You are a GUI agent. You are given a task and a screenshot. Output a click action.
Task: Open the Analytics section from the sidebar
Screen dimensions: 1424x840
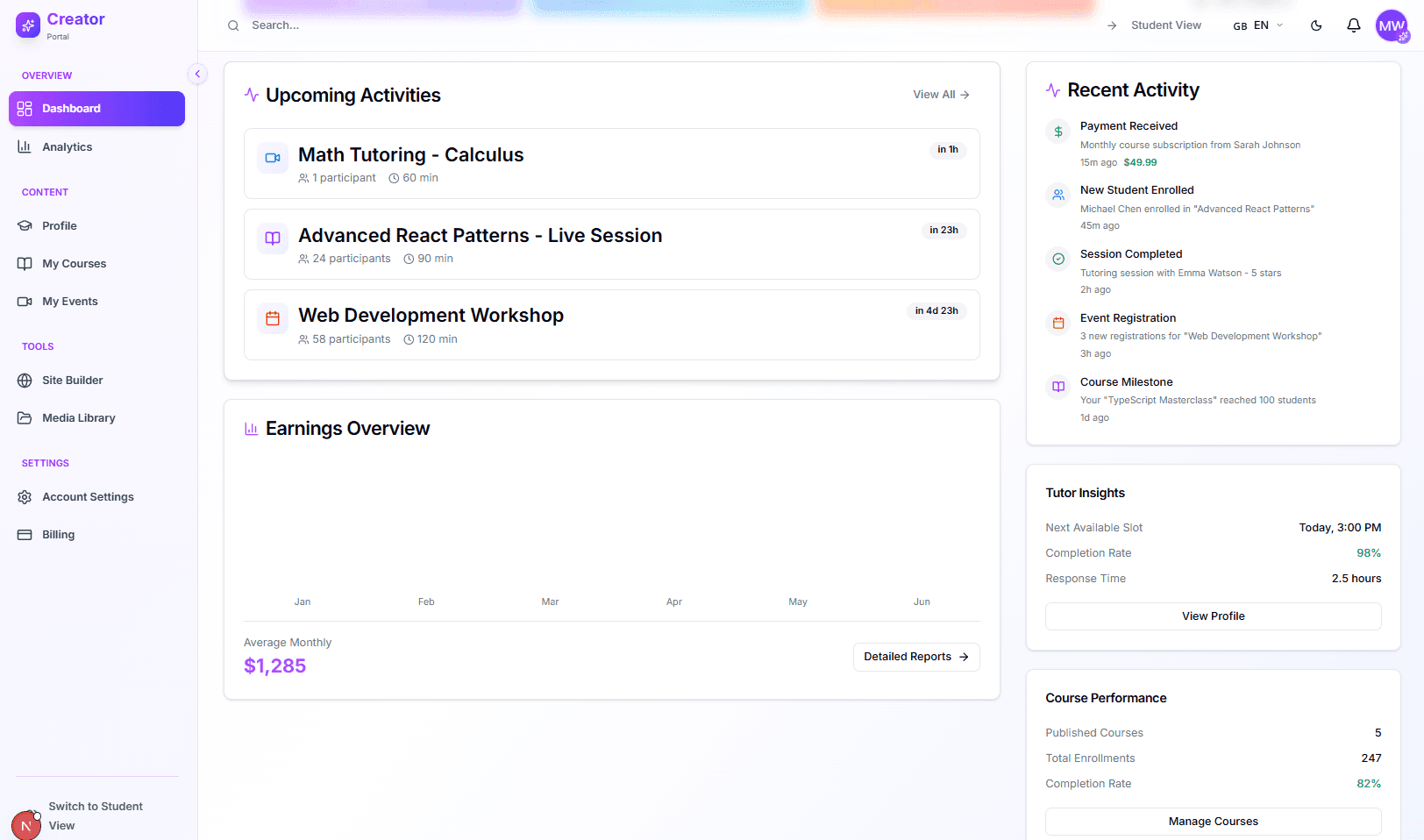click(x=68, y=146)
